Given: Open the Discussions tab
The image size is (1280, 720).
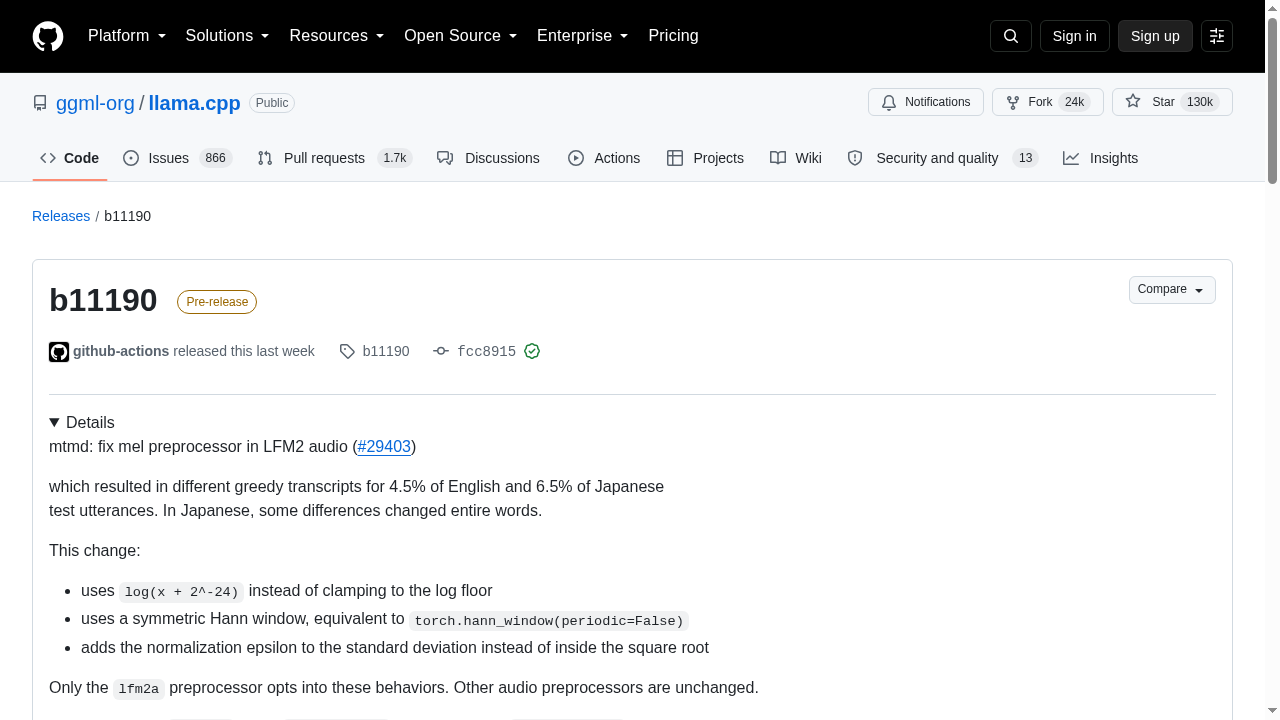Looking at the screenshot, I should 488,158.
